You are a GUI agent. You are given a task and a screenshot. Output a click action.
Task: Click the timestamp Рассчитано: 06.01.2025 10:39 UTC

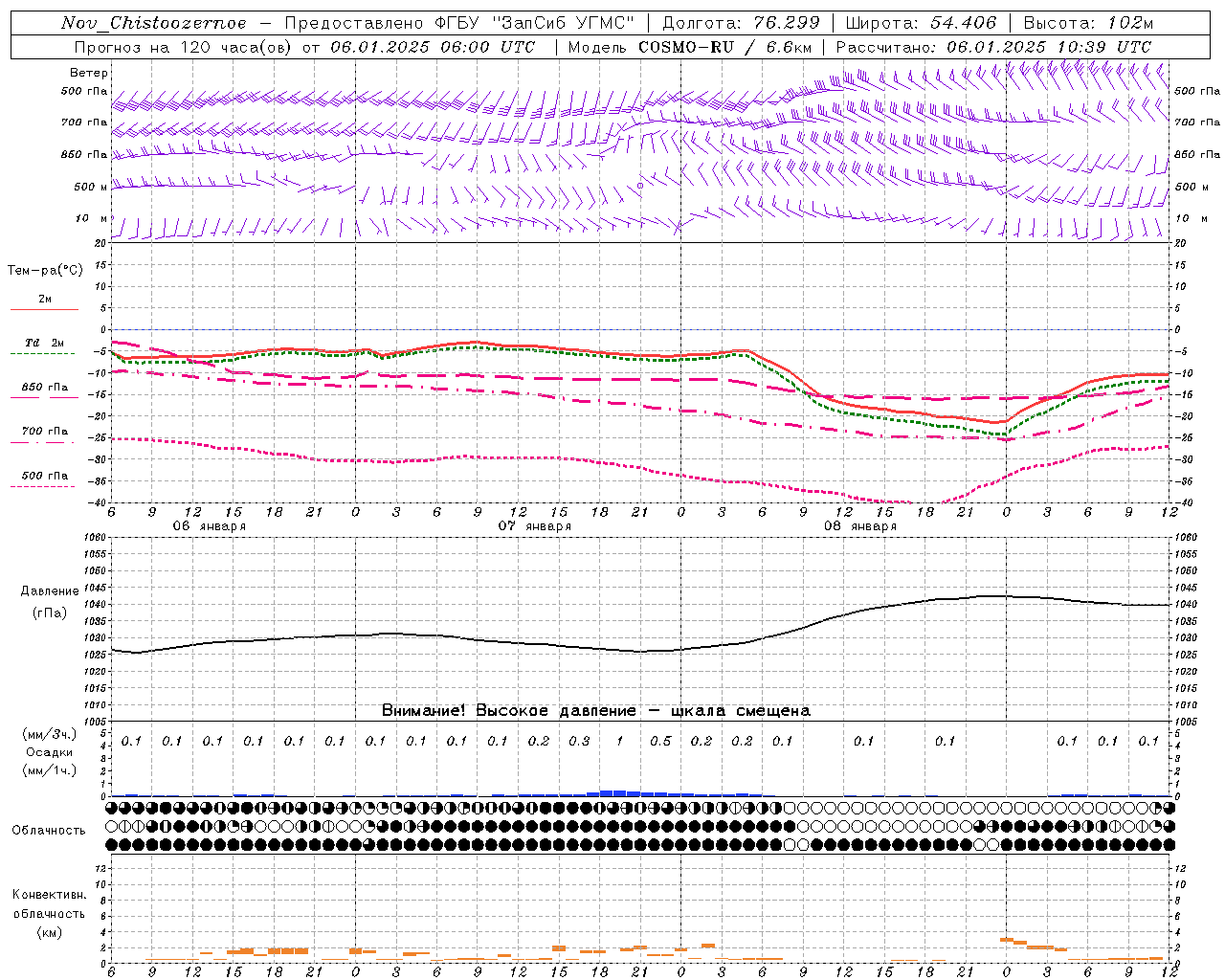(993, 47)
